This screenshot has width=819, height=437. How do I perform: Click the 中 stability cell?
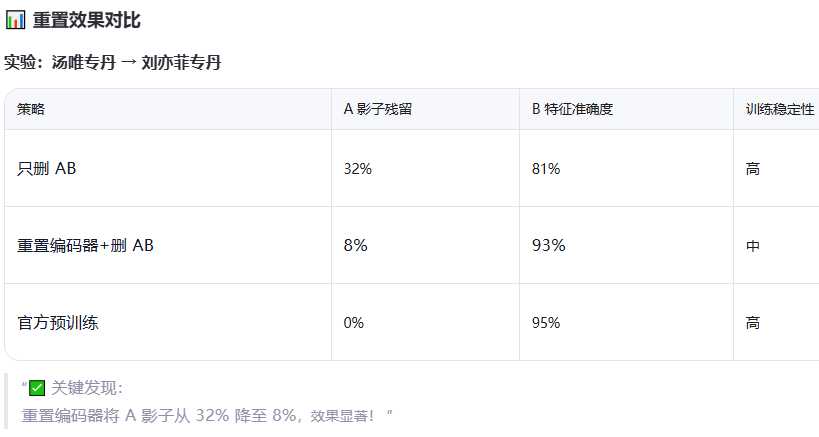(x=753, y=246)
